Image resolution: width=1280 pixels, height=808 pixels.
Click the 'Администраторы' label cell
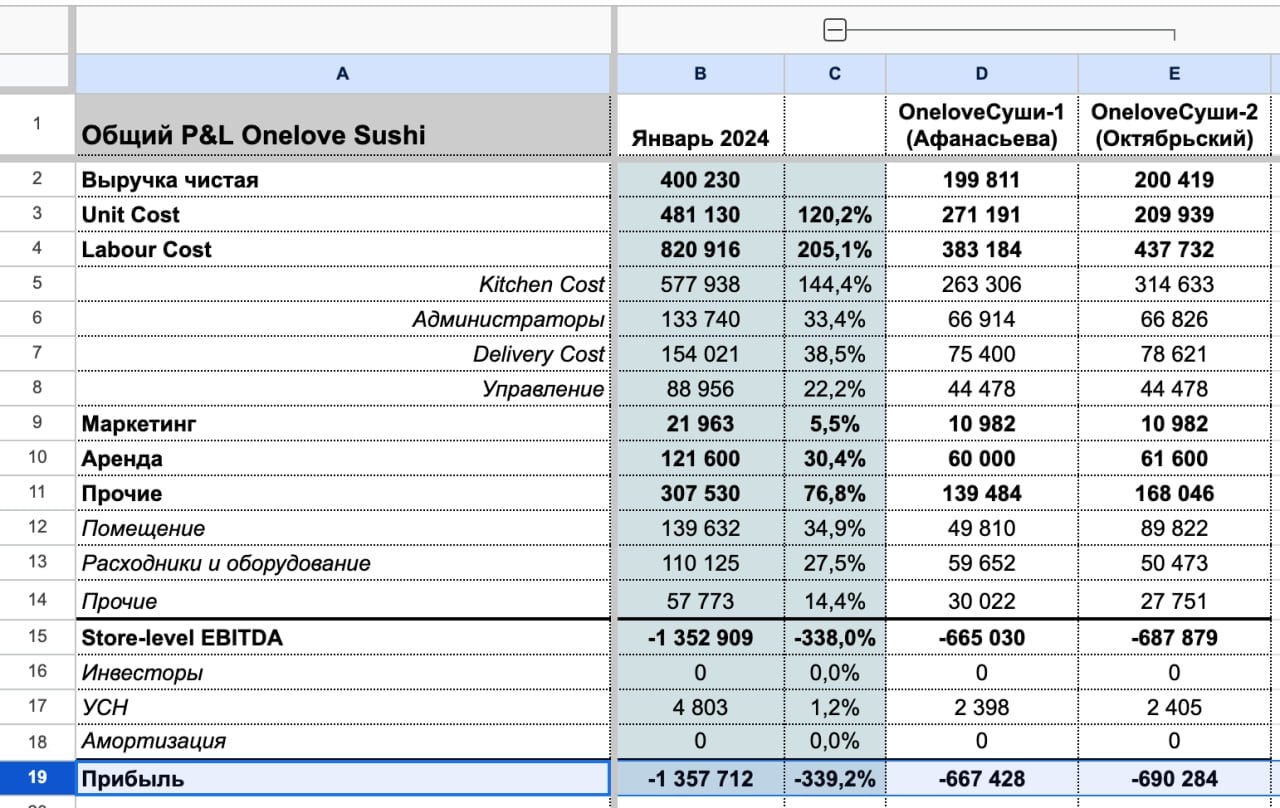(343, 319)
